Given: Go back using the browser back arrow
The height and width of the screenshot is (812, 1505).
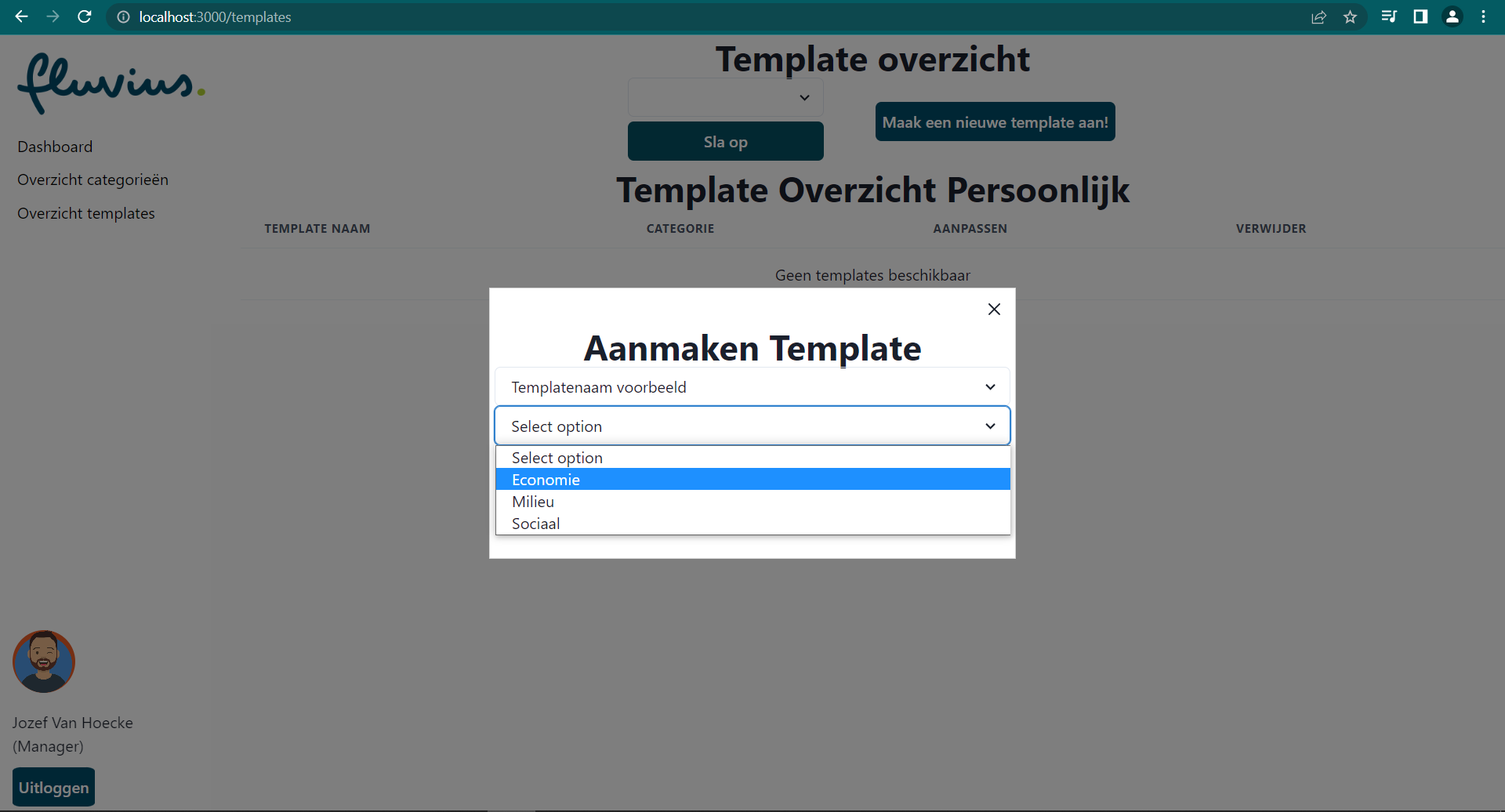Looking at the screenshot, I should (21, 16).
